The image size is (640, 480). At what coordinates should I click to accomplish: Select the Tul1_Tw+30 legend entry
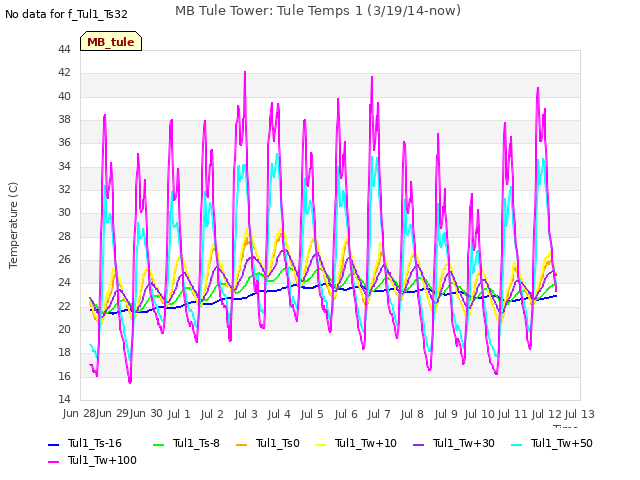[x=454, y=443]
